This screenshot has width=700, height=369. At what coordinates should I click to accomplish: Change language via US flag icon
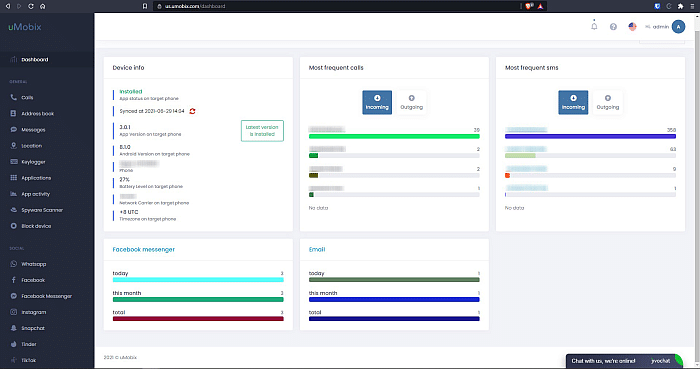632,27
